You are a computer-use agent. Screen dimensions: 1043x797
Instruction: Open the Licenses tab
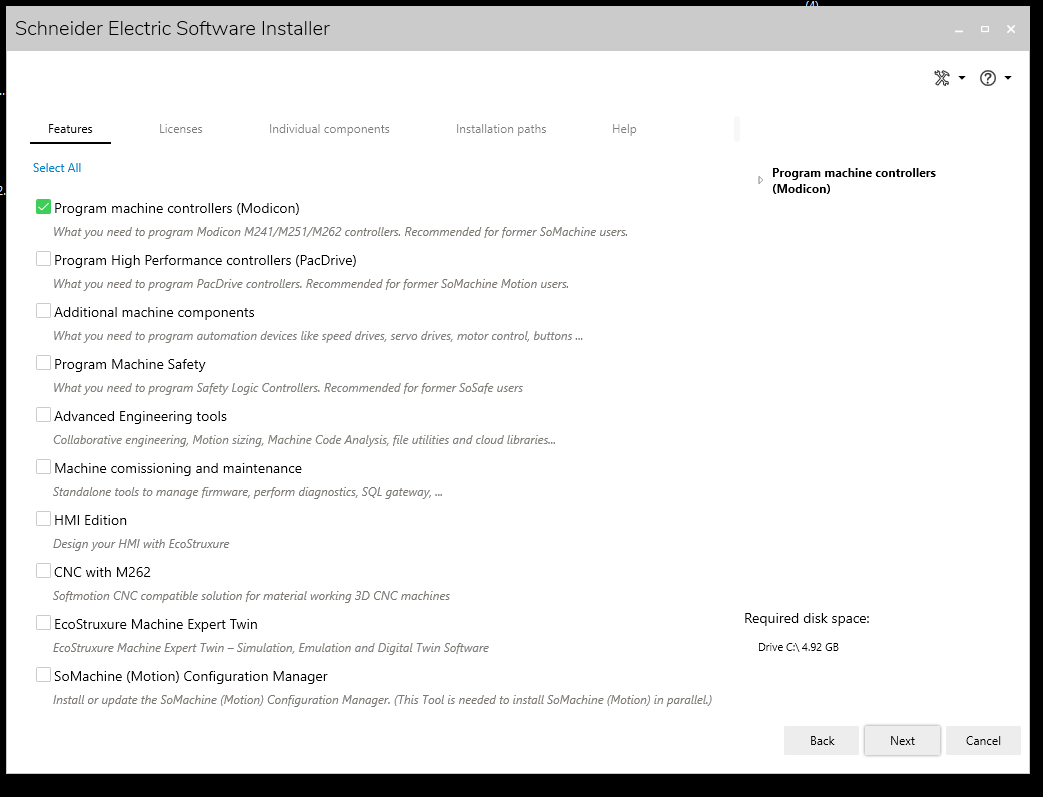click(x=180, y=129)
